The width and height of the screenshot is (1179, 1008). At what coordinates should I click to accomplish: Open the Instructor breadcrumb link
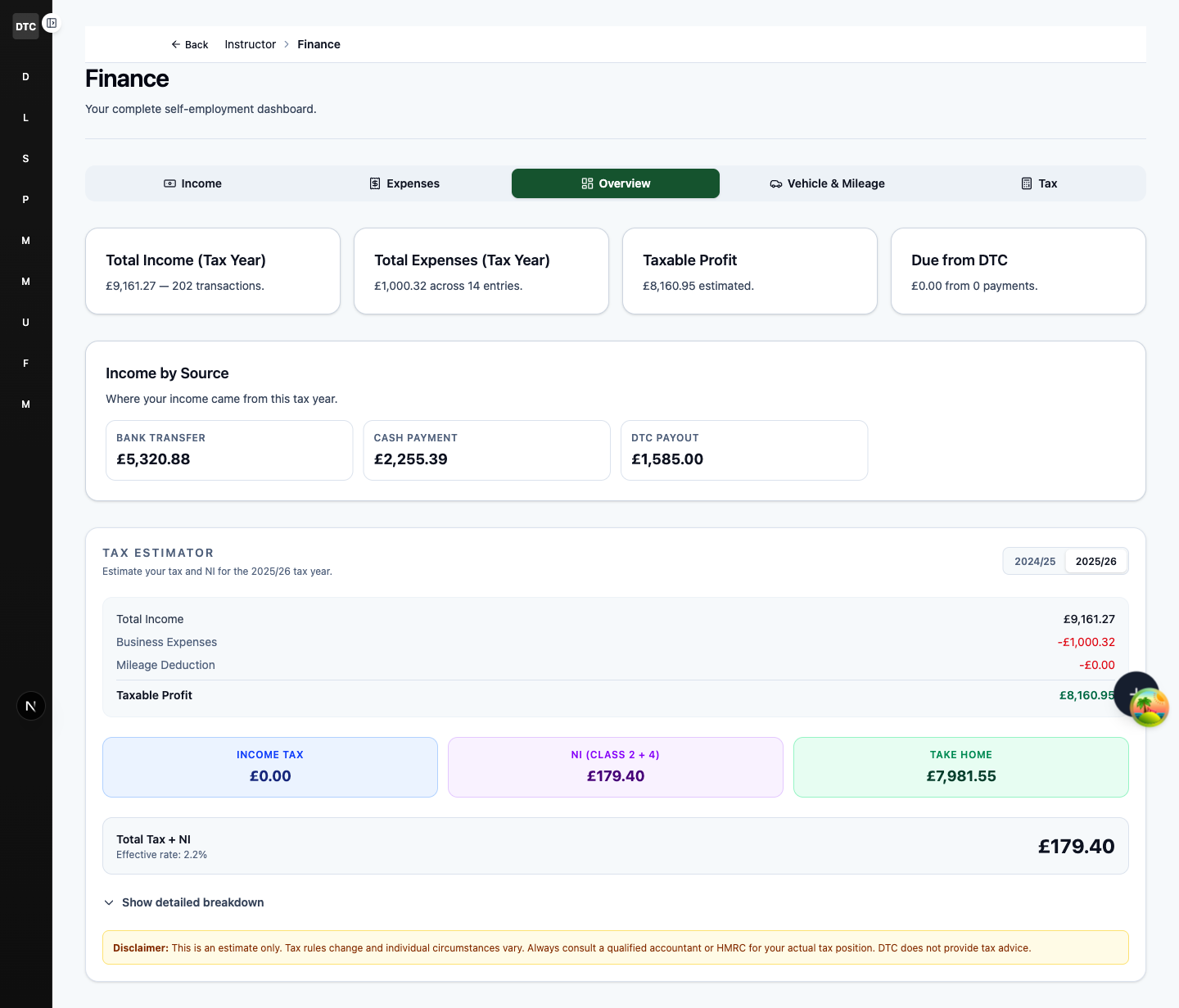(251, 44)
